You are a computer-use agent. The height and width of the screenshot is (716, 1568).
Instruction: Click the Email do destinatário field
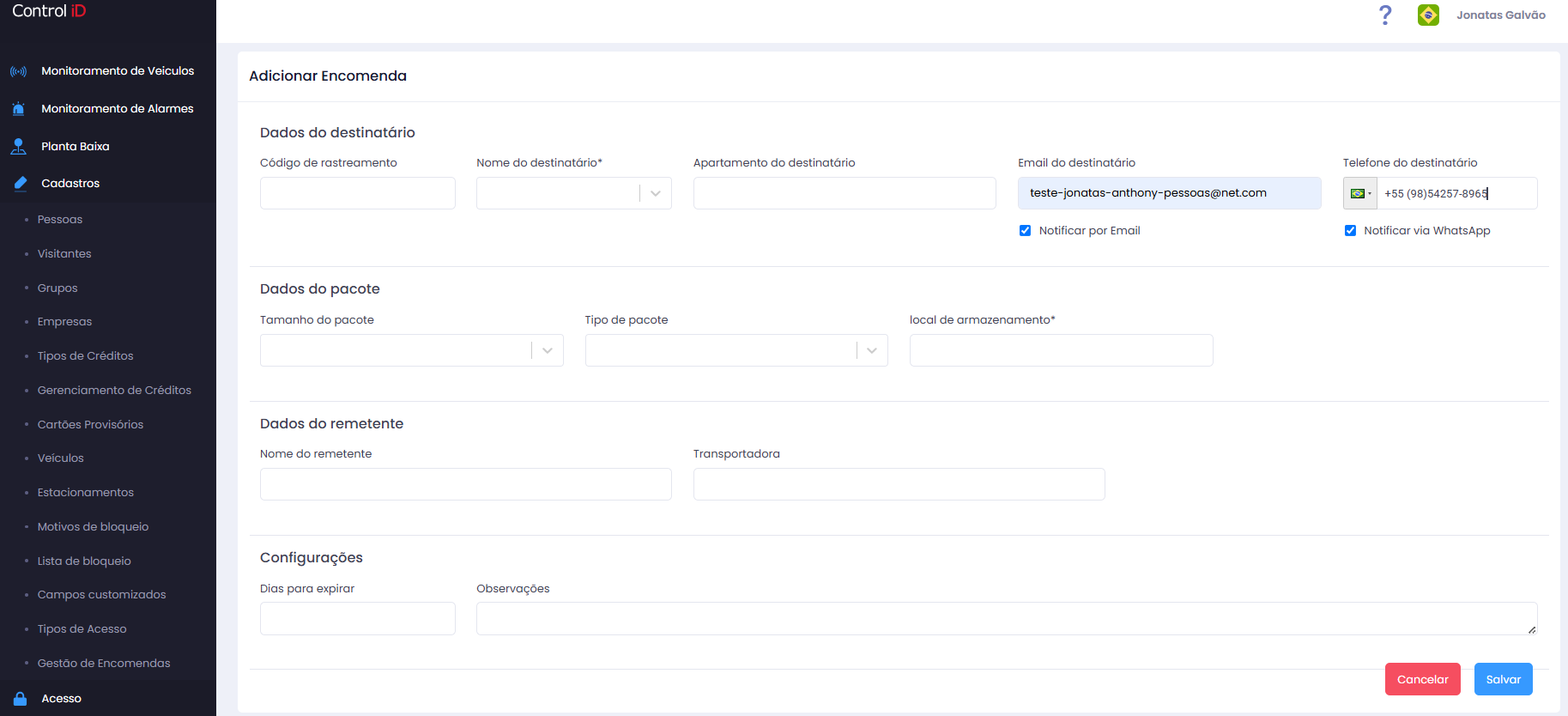[x=1169, y=193]
